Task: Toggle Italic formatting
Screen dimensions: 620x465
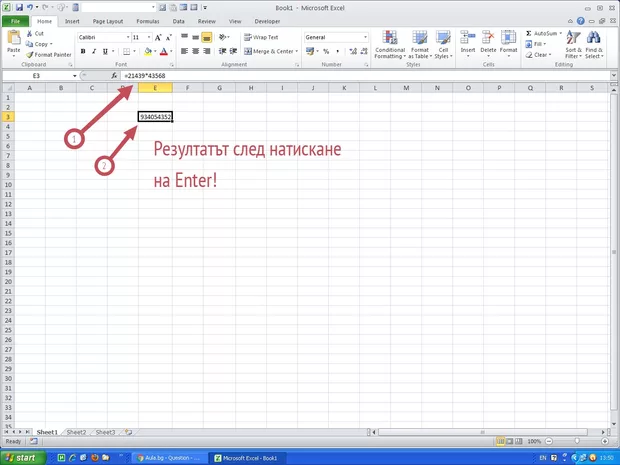Action: (96, 51)
